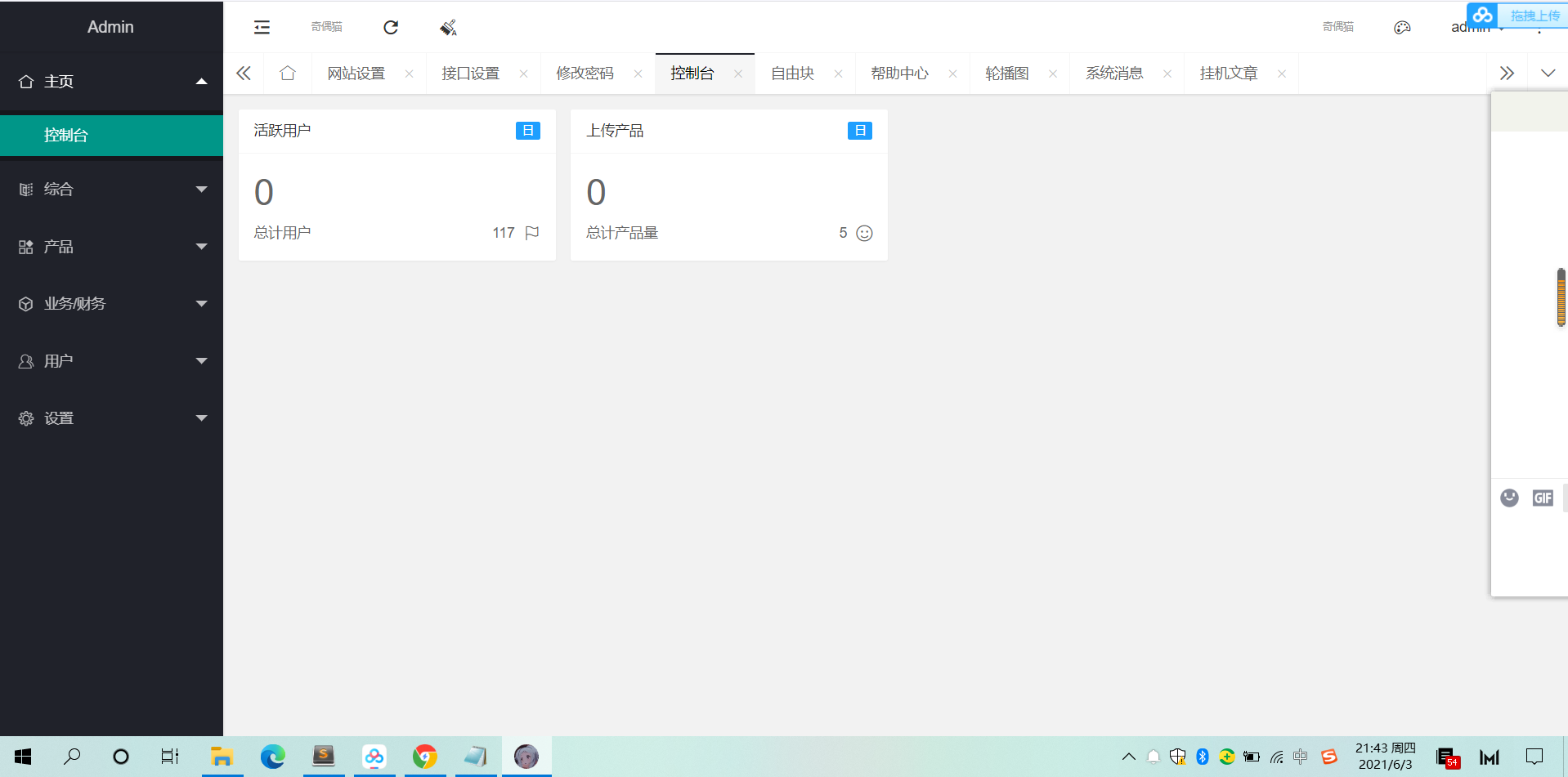The width and height of the screenshot is (1568, 777).
Task: Close the 网站设置 tab
Action: (x=409, y=74)
